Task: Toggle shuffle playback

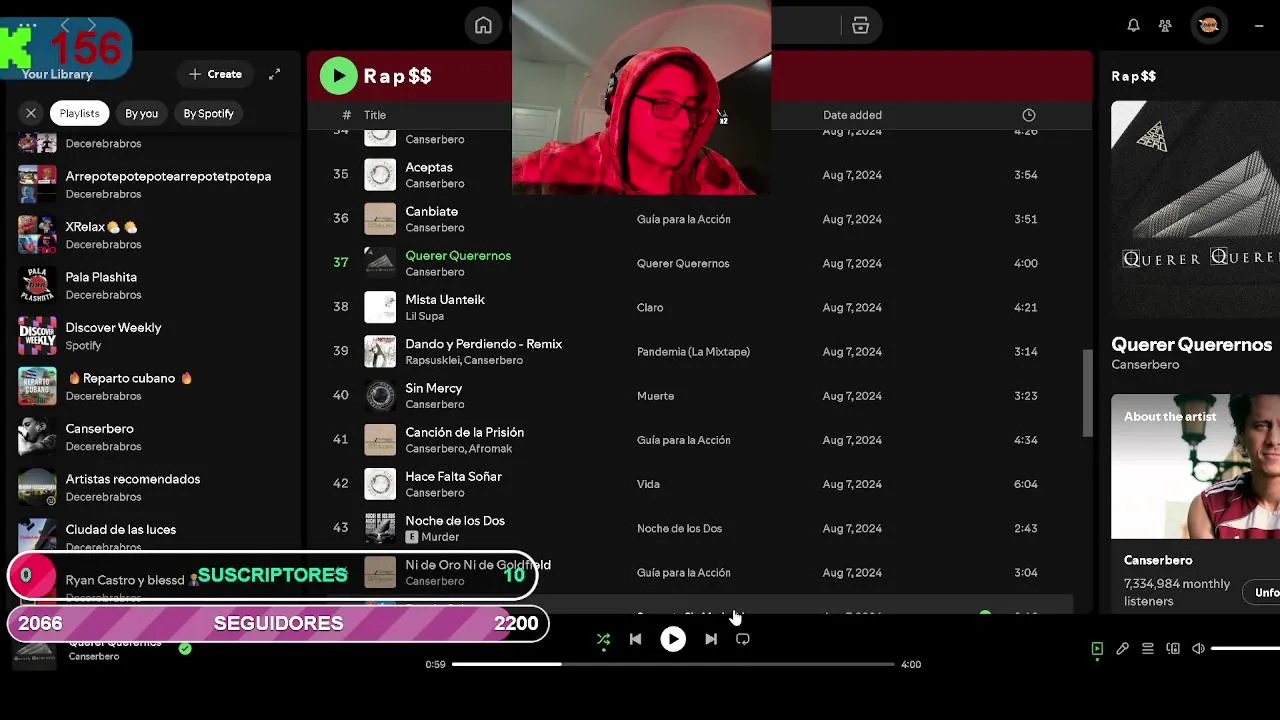Action: 603,639
